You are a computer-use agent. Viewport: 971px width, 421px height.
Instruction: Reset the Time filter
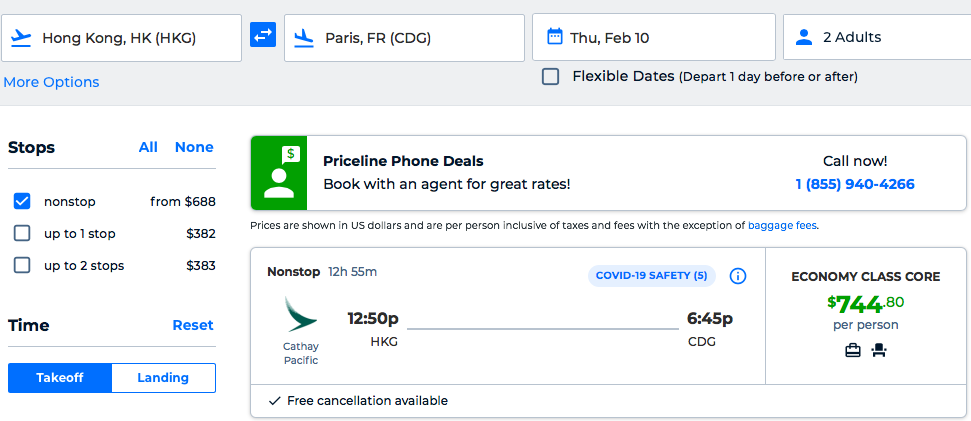(x=193, y=325)
